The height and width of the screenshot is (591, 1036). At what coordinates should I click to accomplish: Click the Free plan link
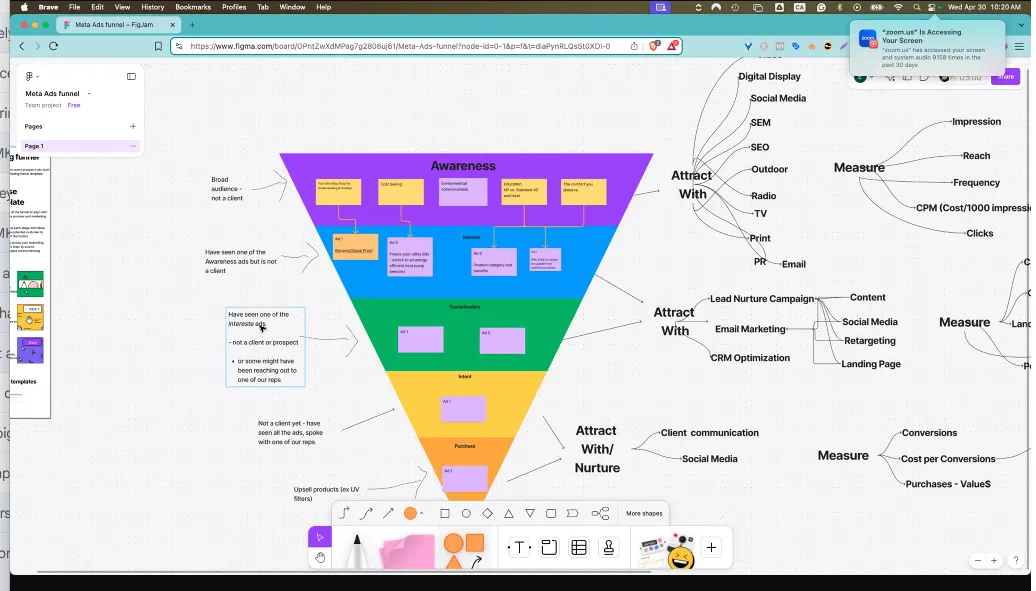coord(74,105)
